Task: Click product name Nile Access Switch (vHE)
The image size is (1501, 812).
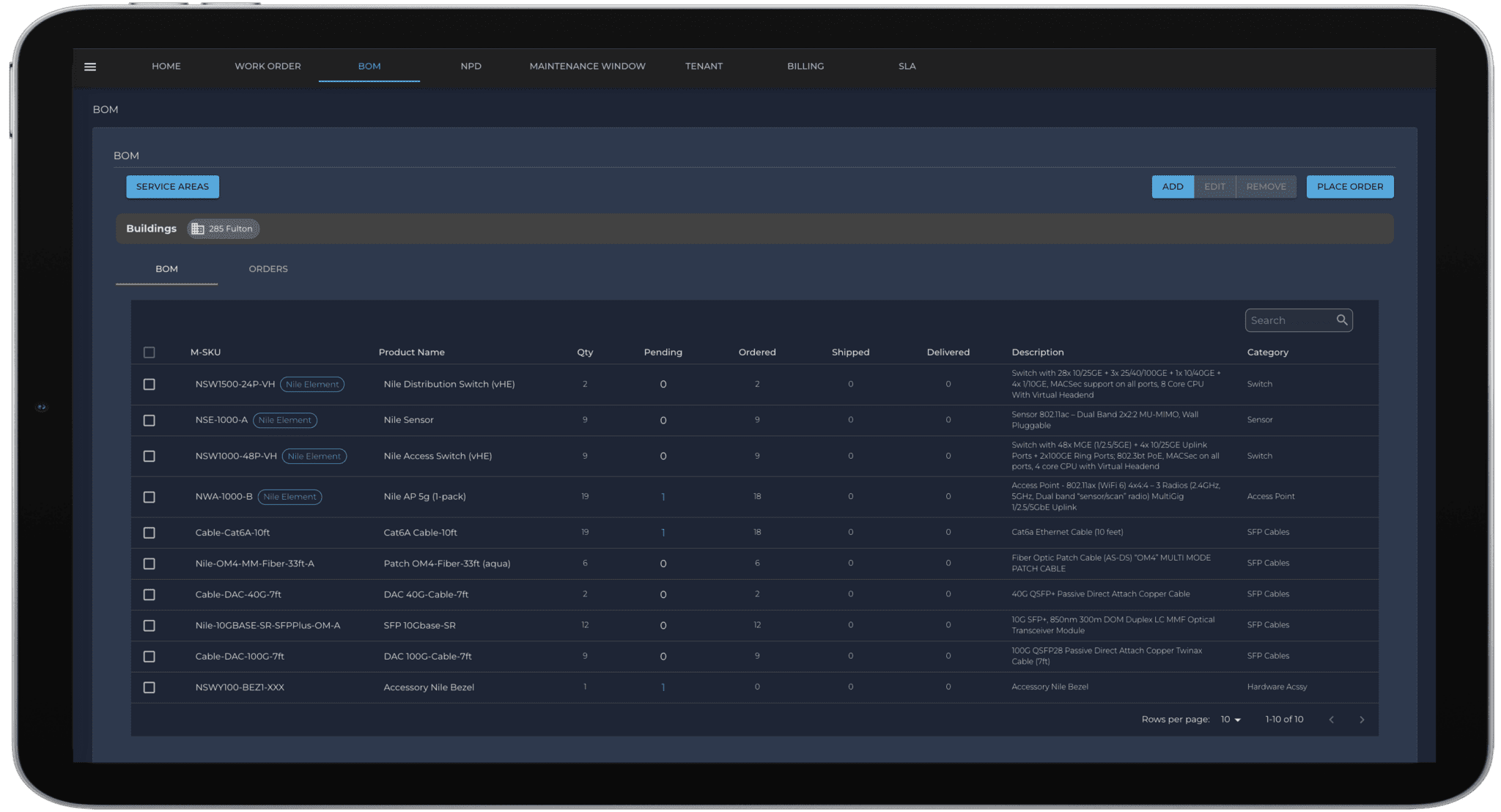Action: click(x=438, y=456)
